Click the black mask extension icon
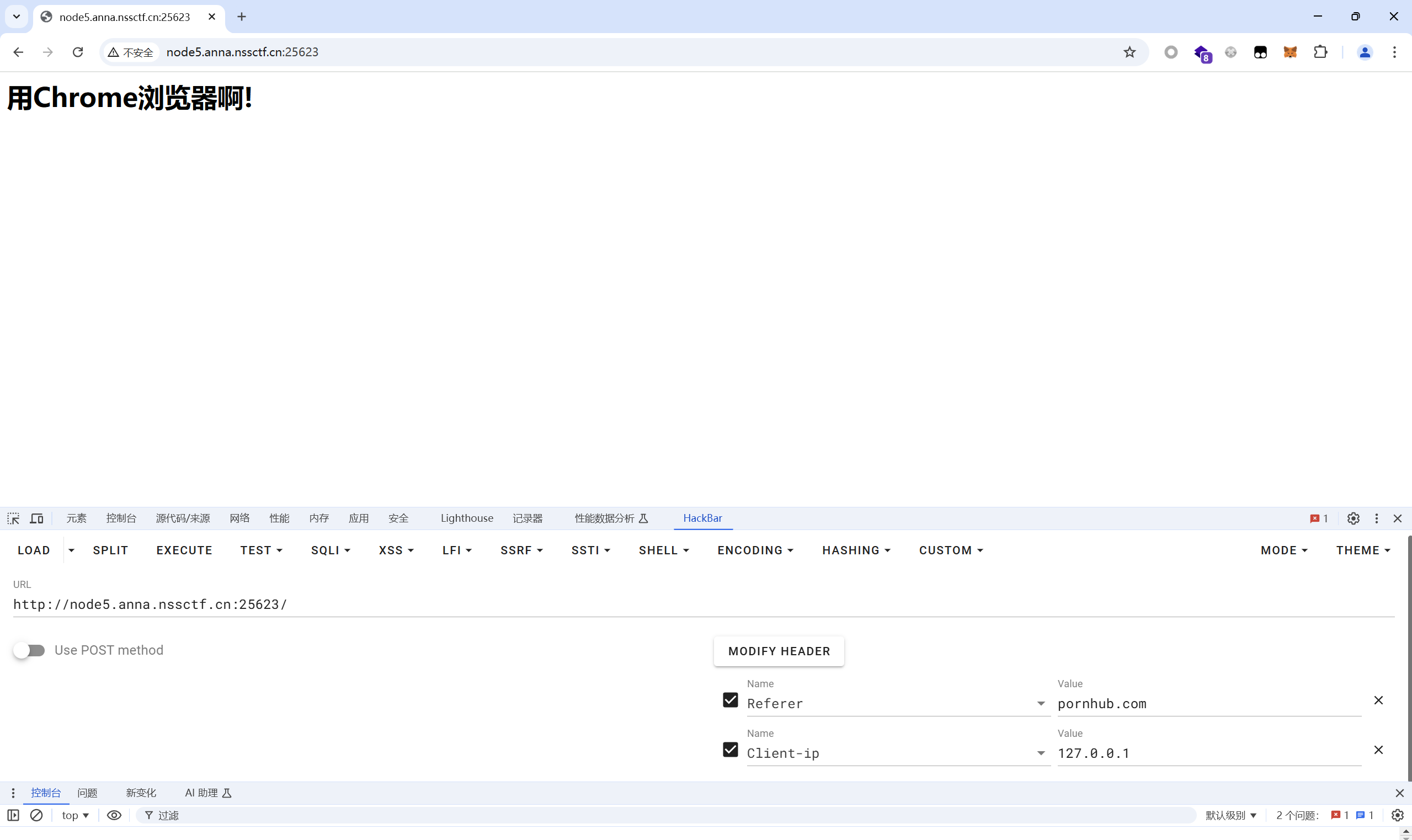This screenshot has height=840, width=1412. [1260, 52]
